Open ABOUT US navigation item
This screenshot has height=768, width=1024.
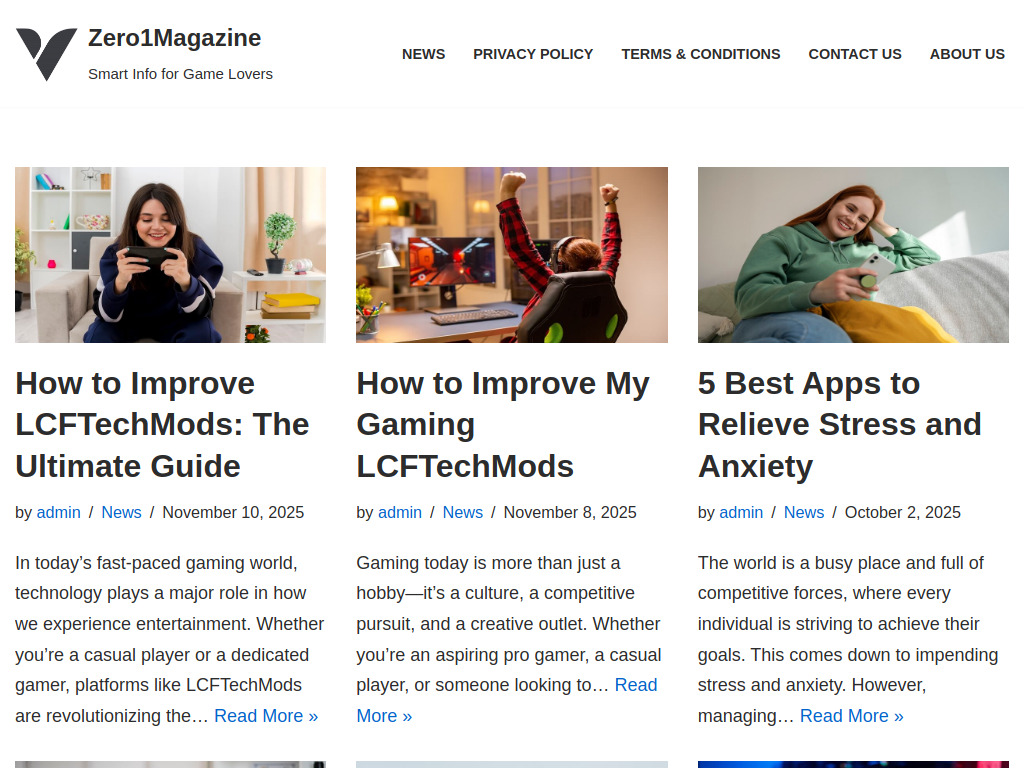click(967, 54)
